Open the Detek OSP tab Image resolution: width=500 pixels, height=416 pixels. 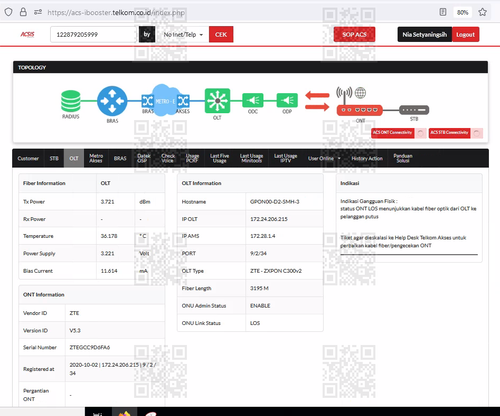[x=144, y=158]
